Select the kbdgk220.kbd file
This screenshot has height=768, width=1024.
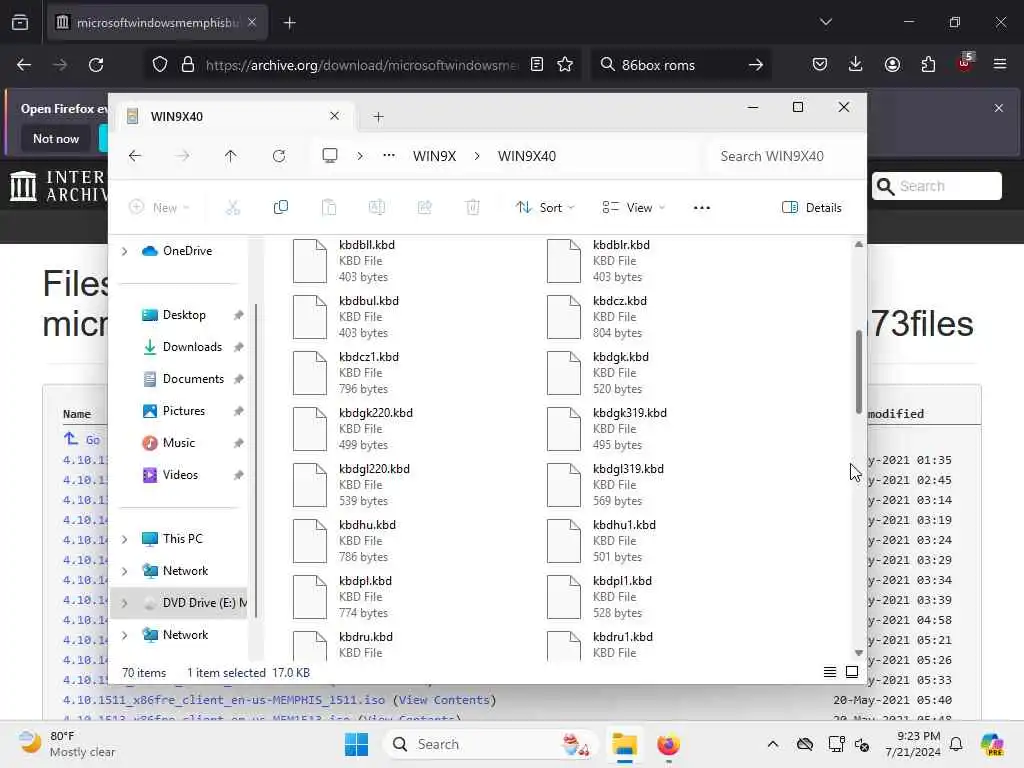[411, 428]
